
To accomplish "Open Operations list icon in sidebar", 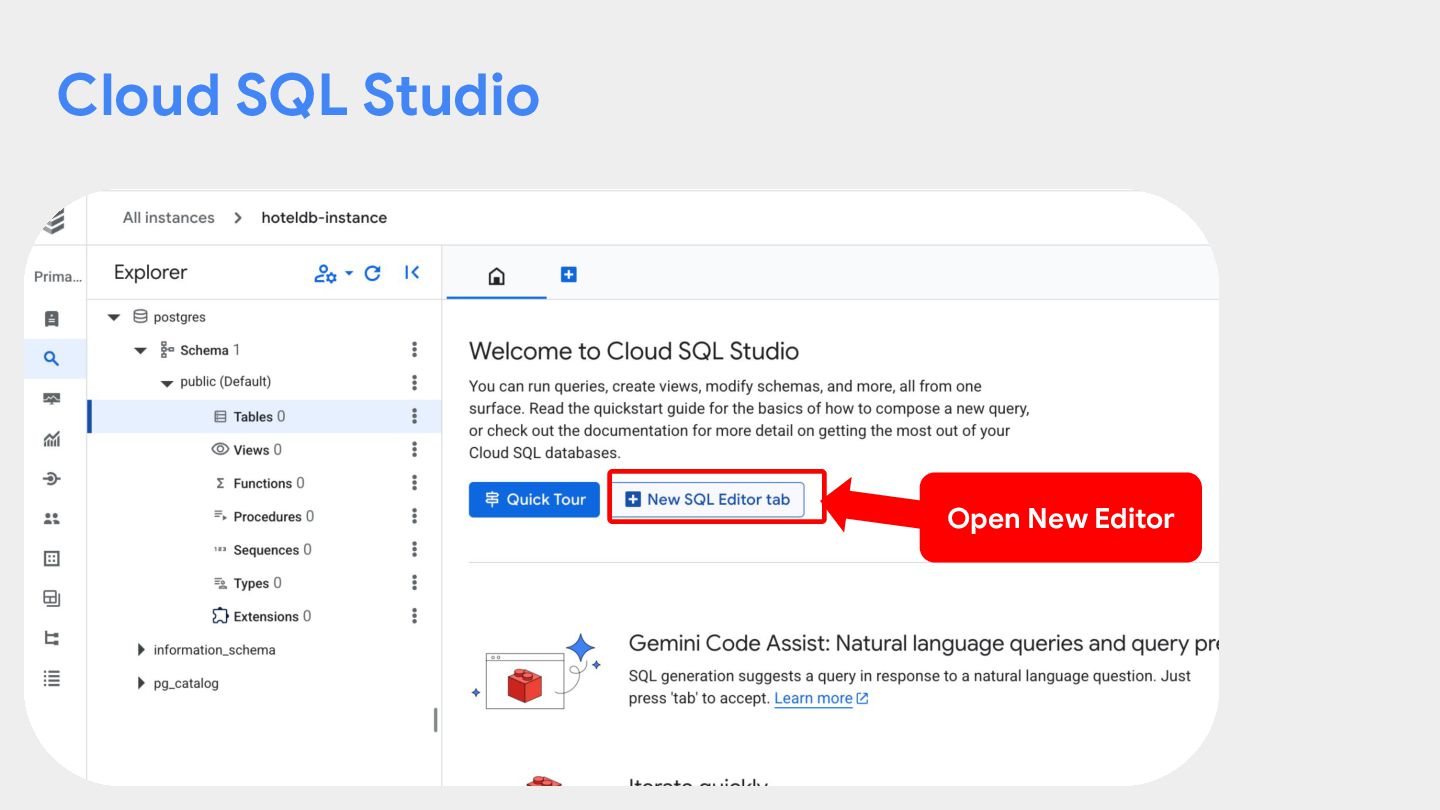I will click(x=52, y=679).
